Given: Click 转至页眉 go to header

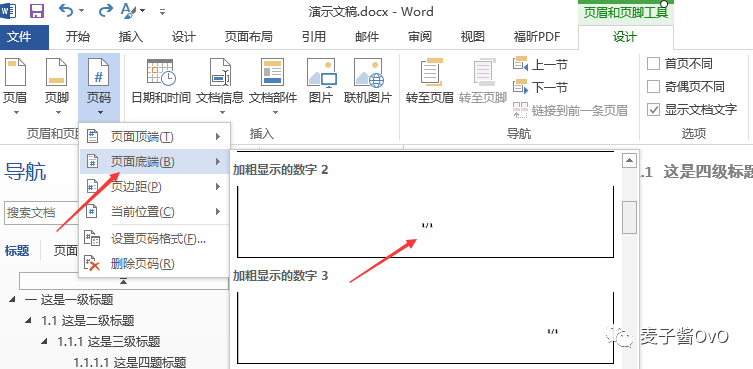Looking at the screenshot, I should click(430, 82).
